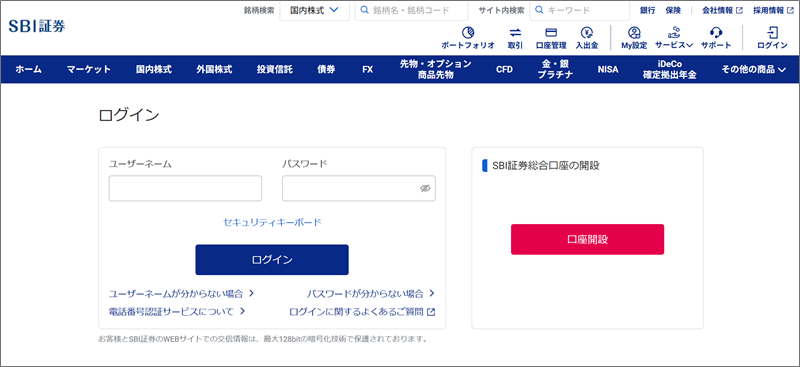Screen dimensions: 800x367
Task: Open ユーザーネームが分からない場合 link
Action: [x=176, y=293]
